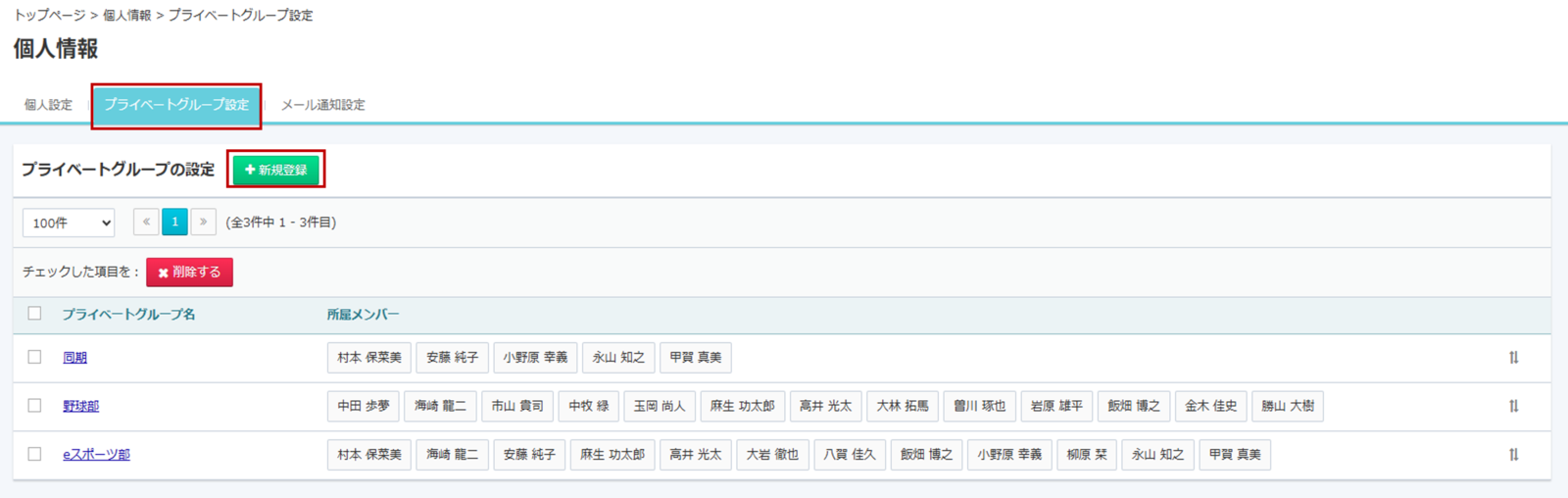Viewport: 1568px width, 498px height.
Task: Click the reorder icon in the eスポーツ部 row
Action: [x=1514, y=455]
